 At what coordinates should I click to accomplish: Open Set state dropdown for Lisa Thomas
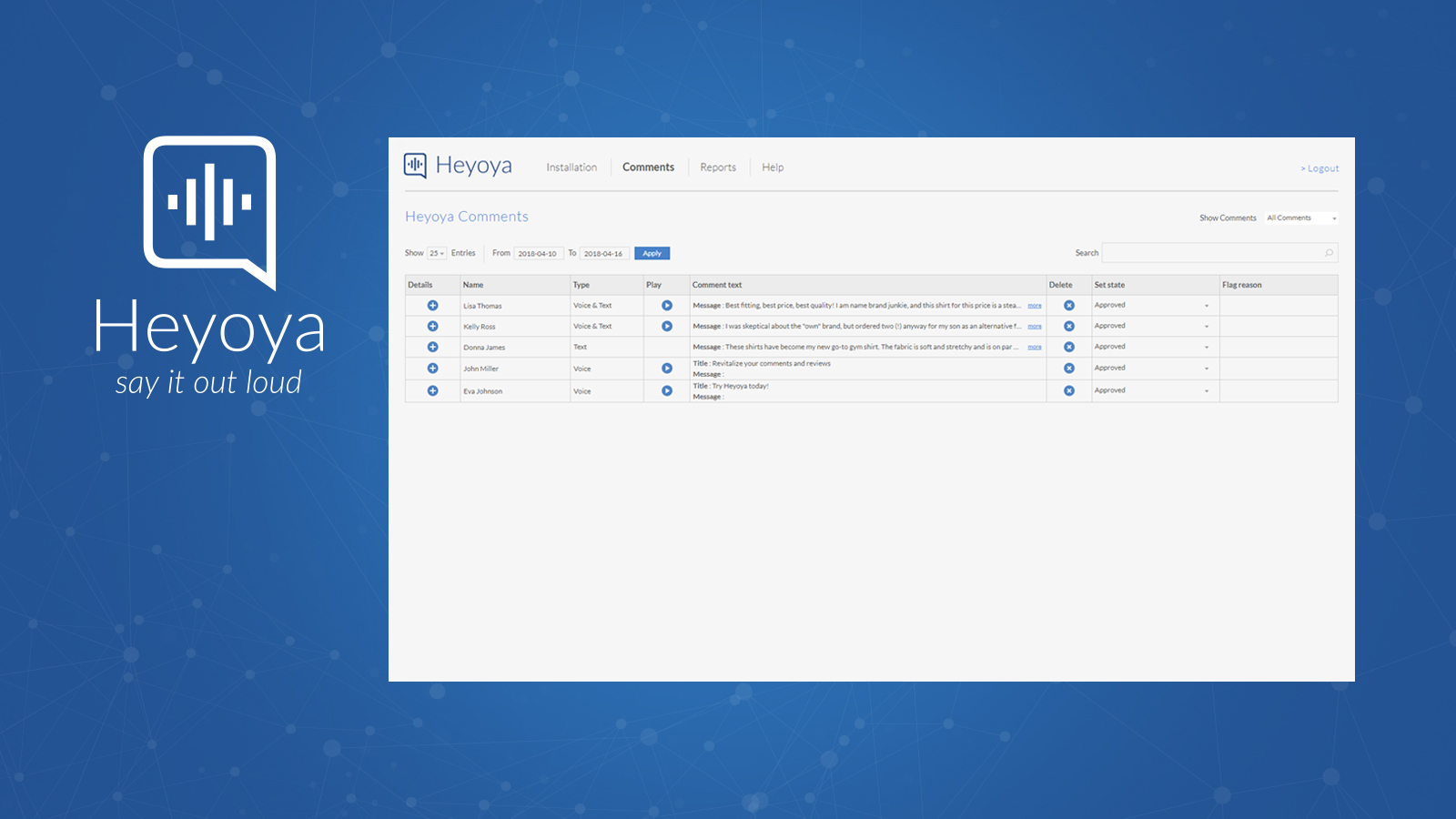(x=1154, y=306)
